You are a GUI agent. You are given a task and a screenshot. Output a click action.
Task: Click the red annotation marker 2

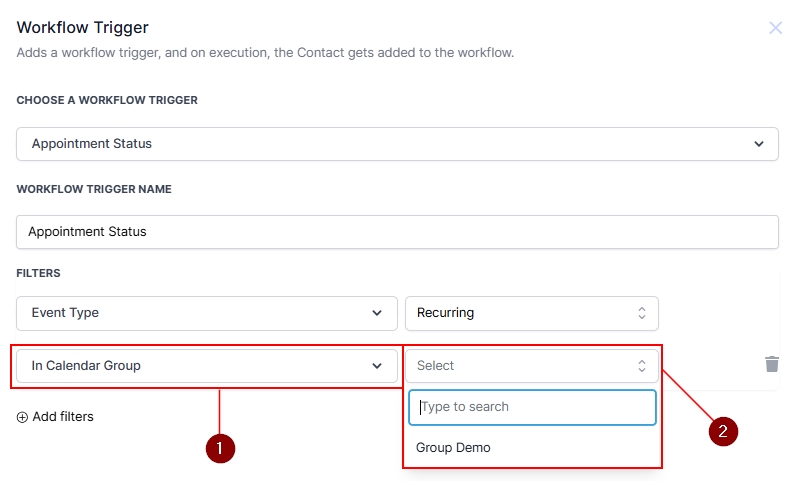[x=723, y=430]
